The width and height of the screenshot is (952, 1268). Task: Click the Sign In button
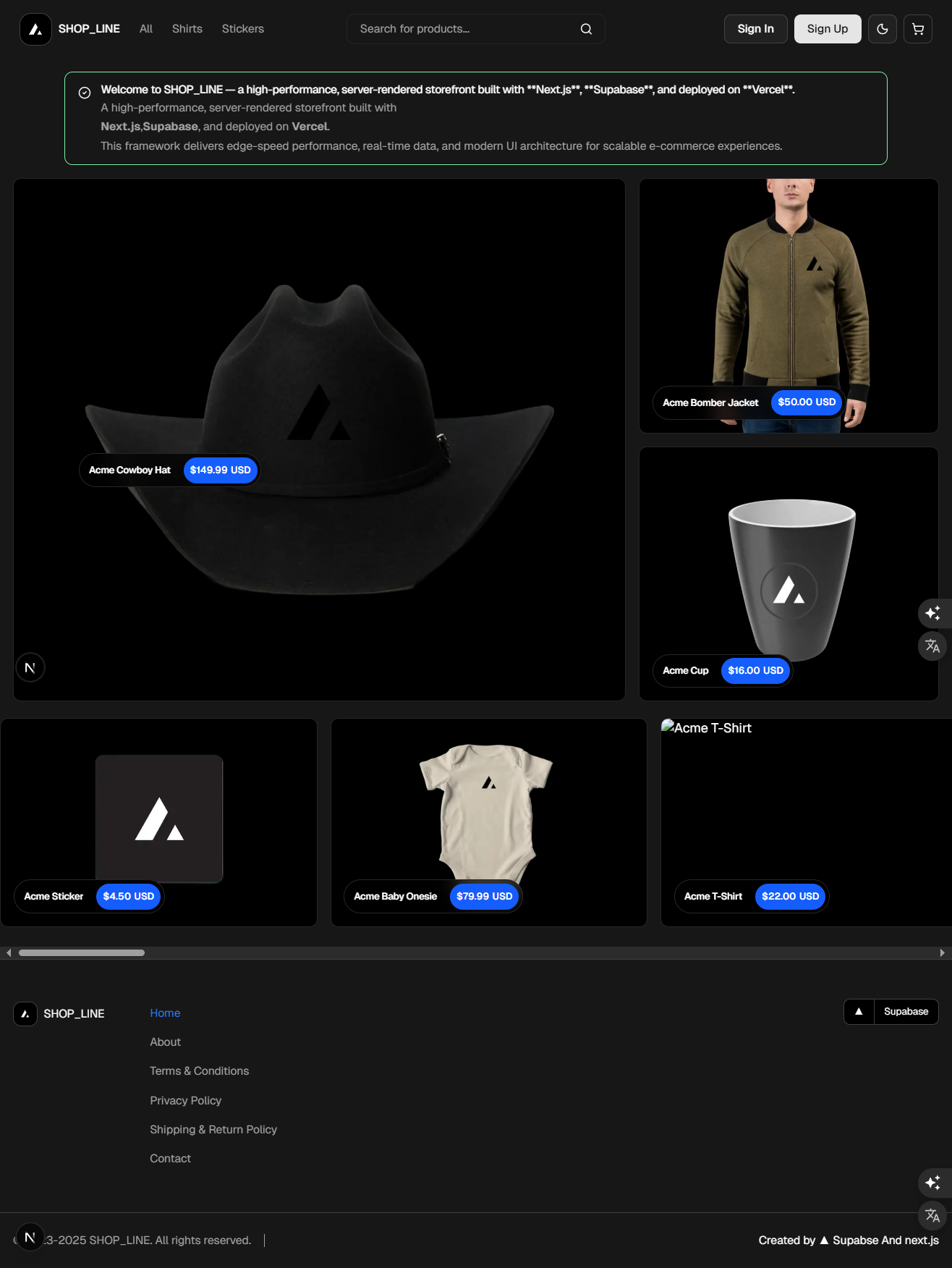click(x=756, y=29)
